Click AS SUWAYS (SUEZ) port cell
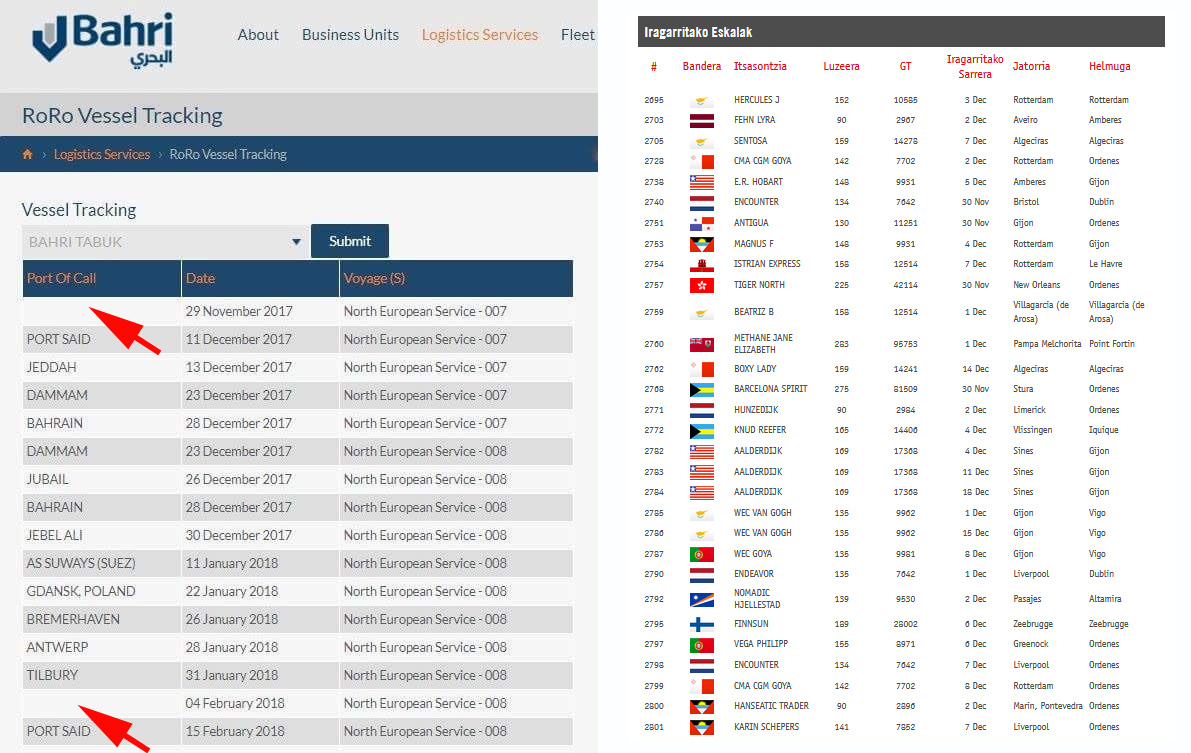Screen dimensions: 1191x753 [x=102, y=564]
